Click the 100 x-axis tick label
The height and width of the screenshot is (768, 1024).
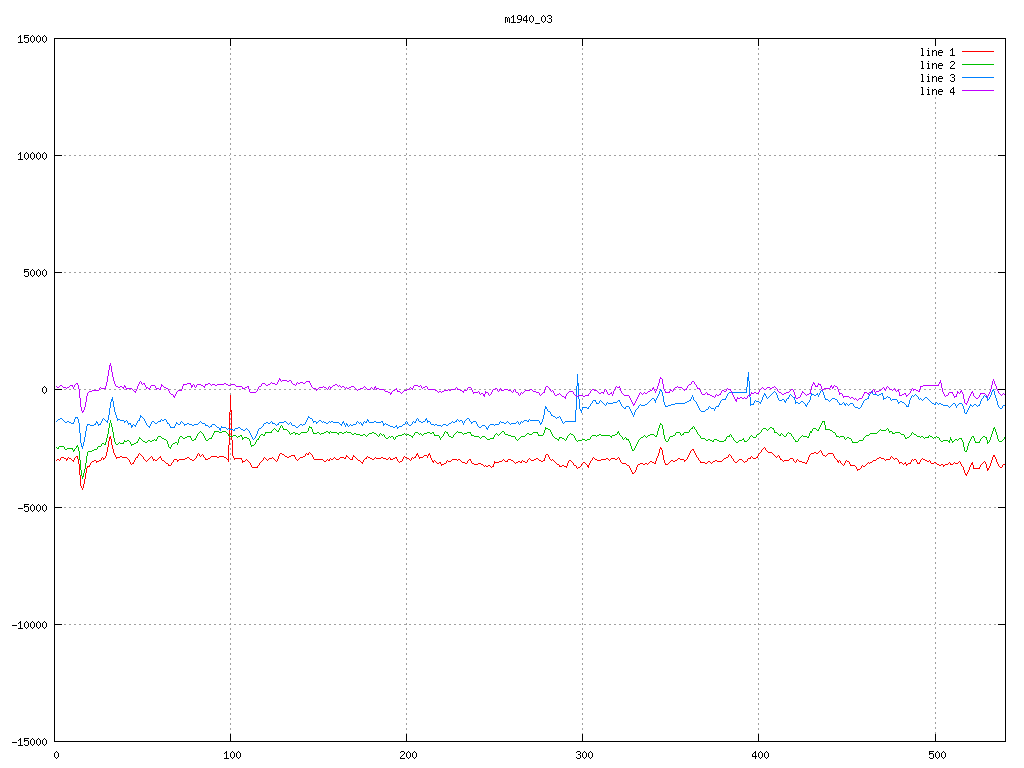(231, 755)
